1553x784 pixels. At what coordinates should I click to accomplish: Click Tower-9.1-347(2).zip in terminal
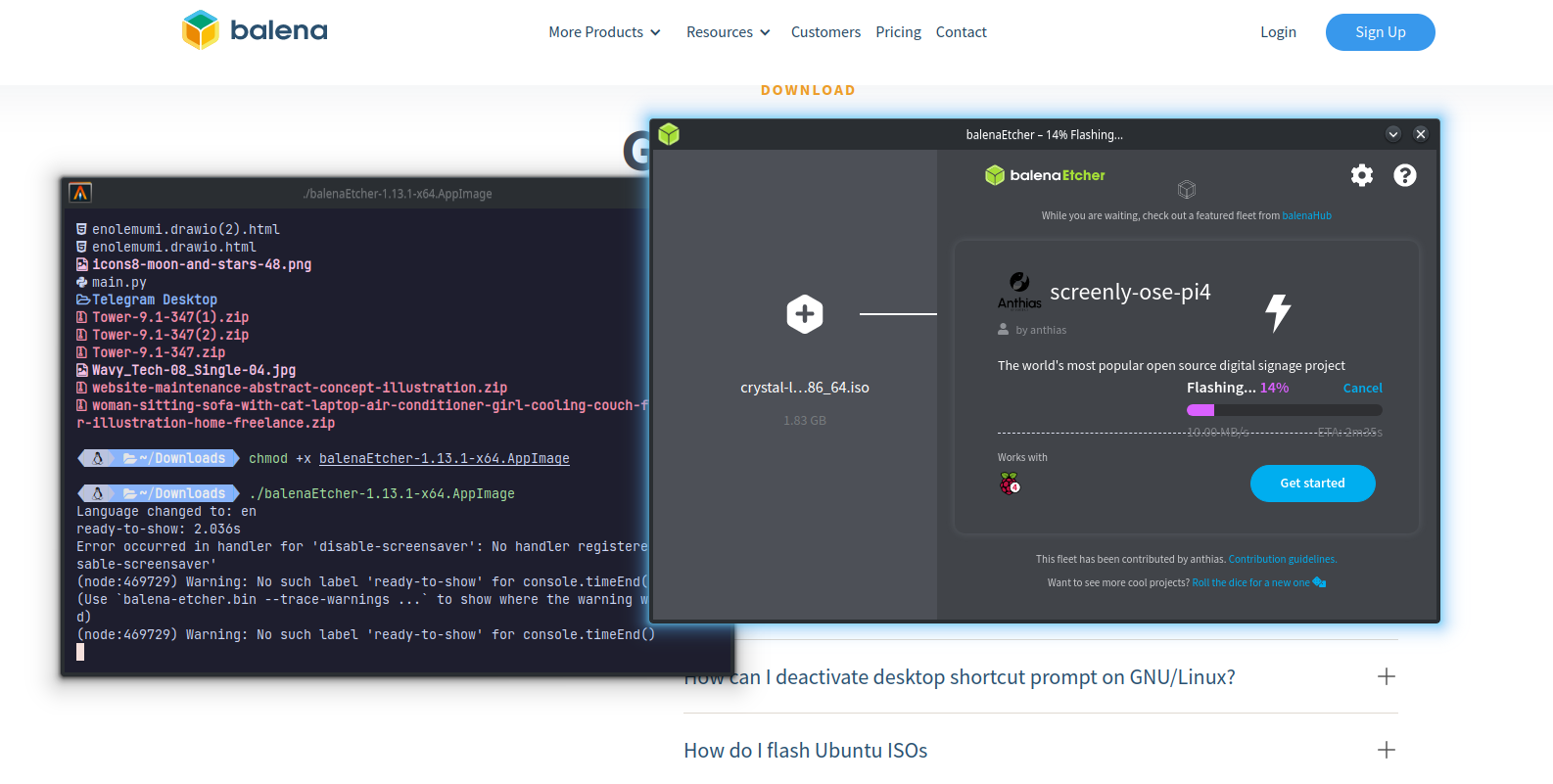click(x=170, y=336)
